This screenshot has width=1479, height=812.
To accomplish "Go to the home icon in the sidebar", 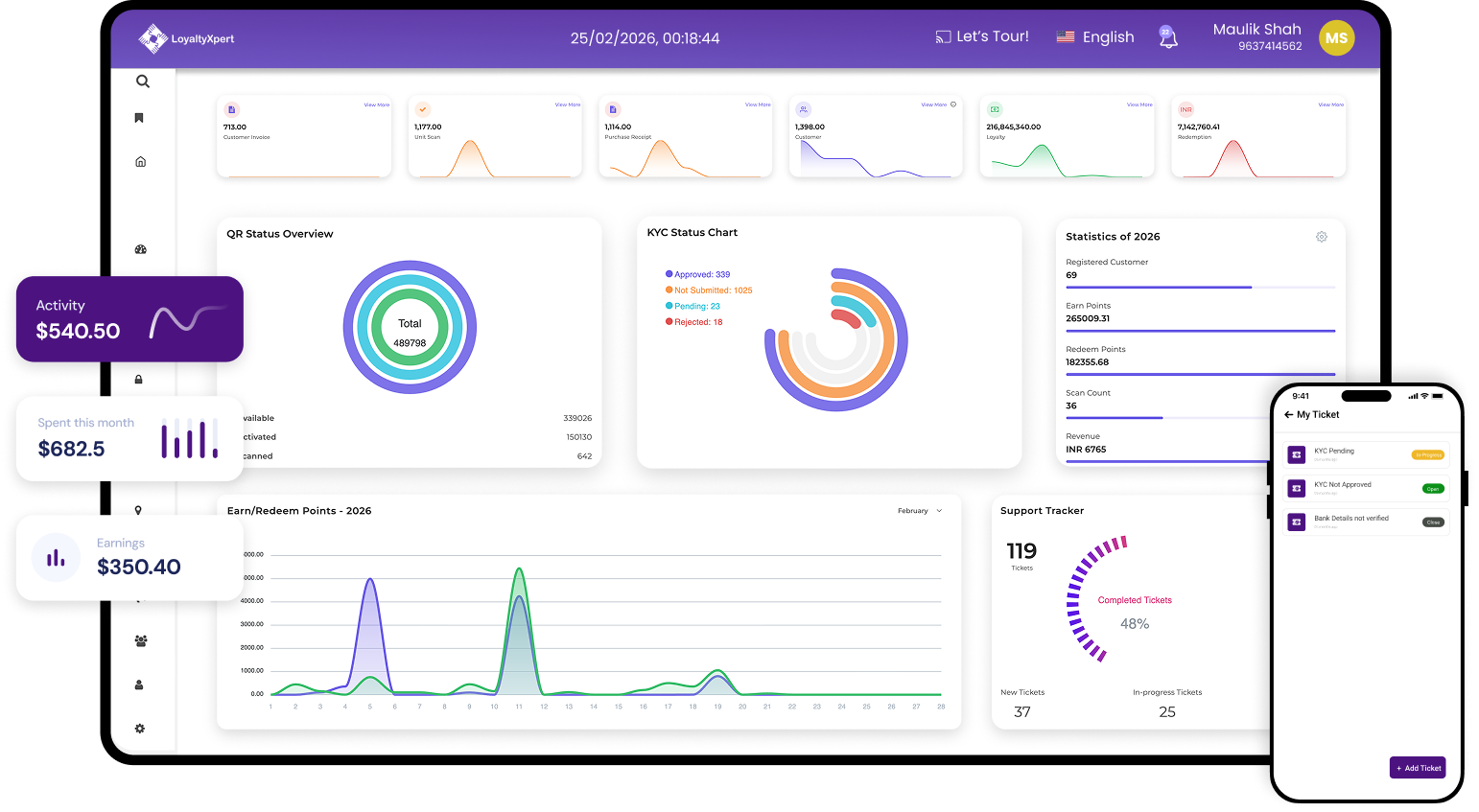I will (x=141, y=162).
